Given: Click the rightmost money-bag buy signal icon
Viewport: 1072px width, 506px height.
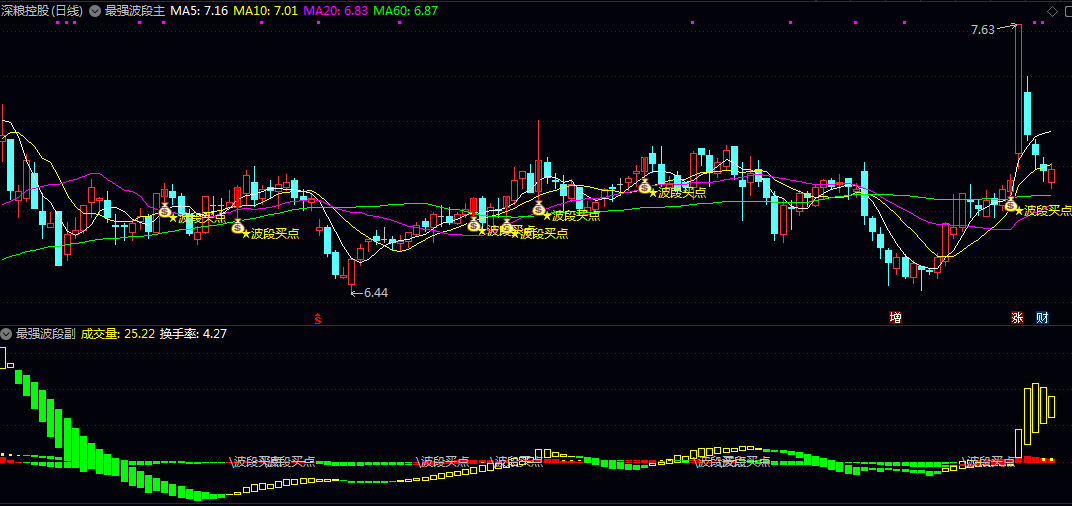Looking at the screenshot, I should coord(1010,204).
